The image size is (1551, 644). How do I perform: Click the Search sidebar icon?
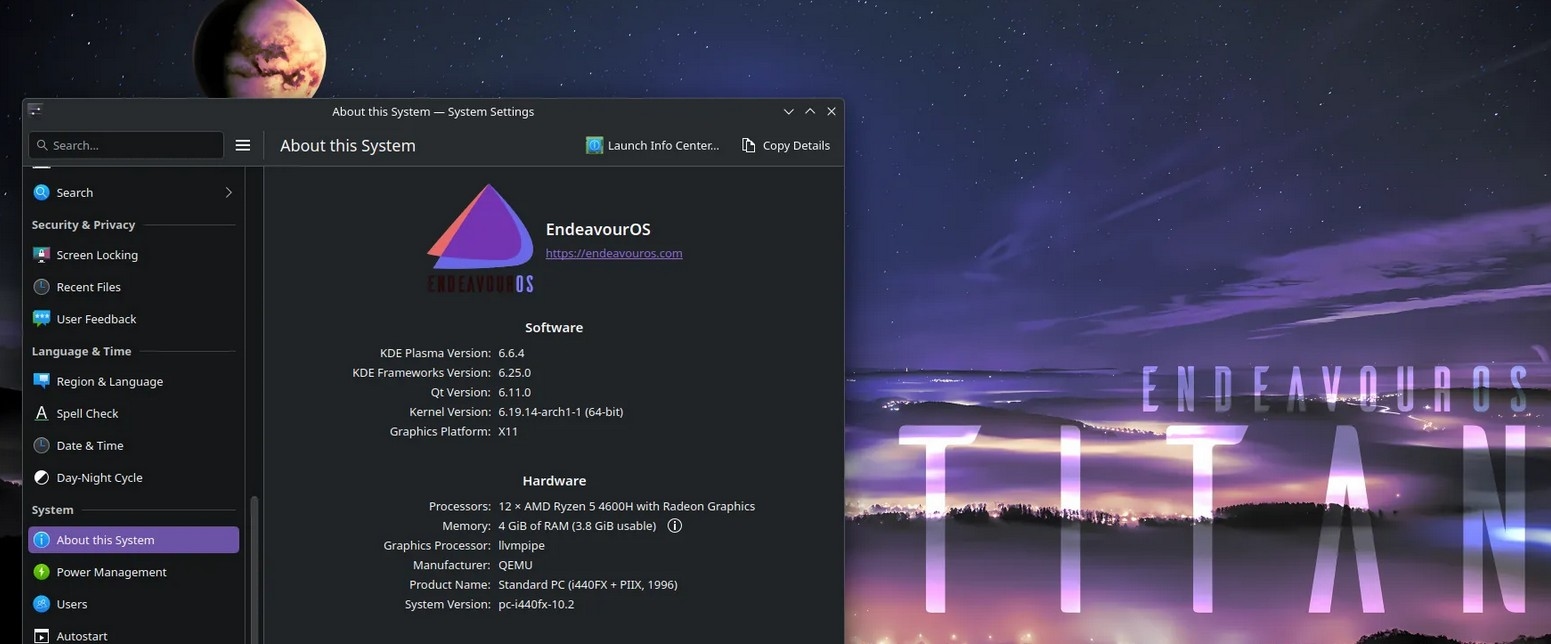point(41,192)
